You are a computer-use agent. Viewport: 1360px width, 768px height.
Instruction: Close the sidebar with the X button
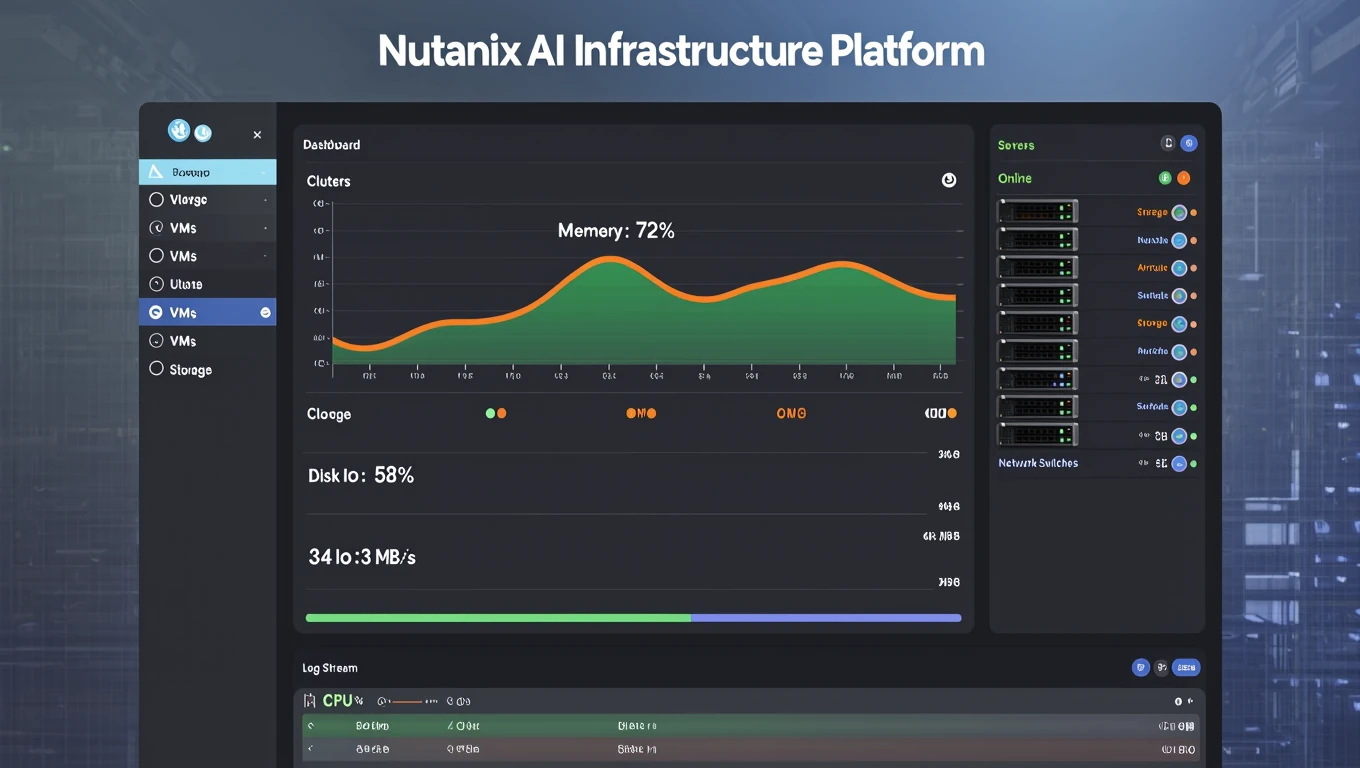(257, 135)
